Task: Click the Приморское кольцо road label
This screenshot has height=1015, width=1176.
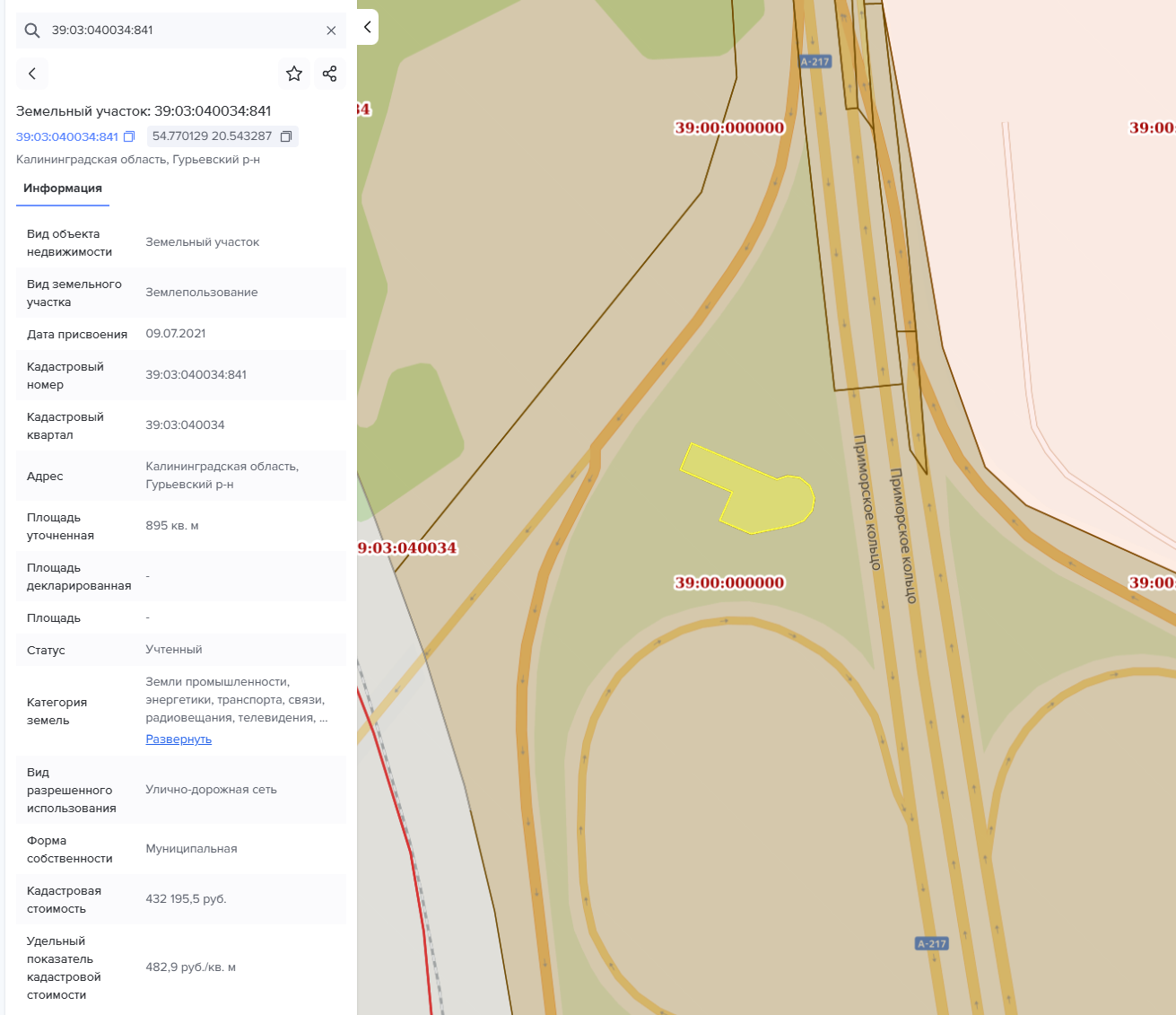Action: click(x=867, y=503)
